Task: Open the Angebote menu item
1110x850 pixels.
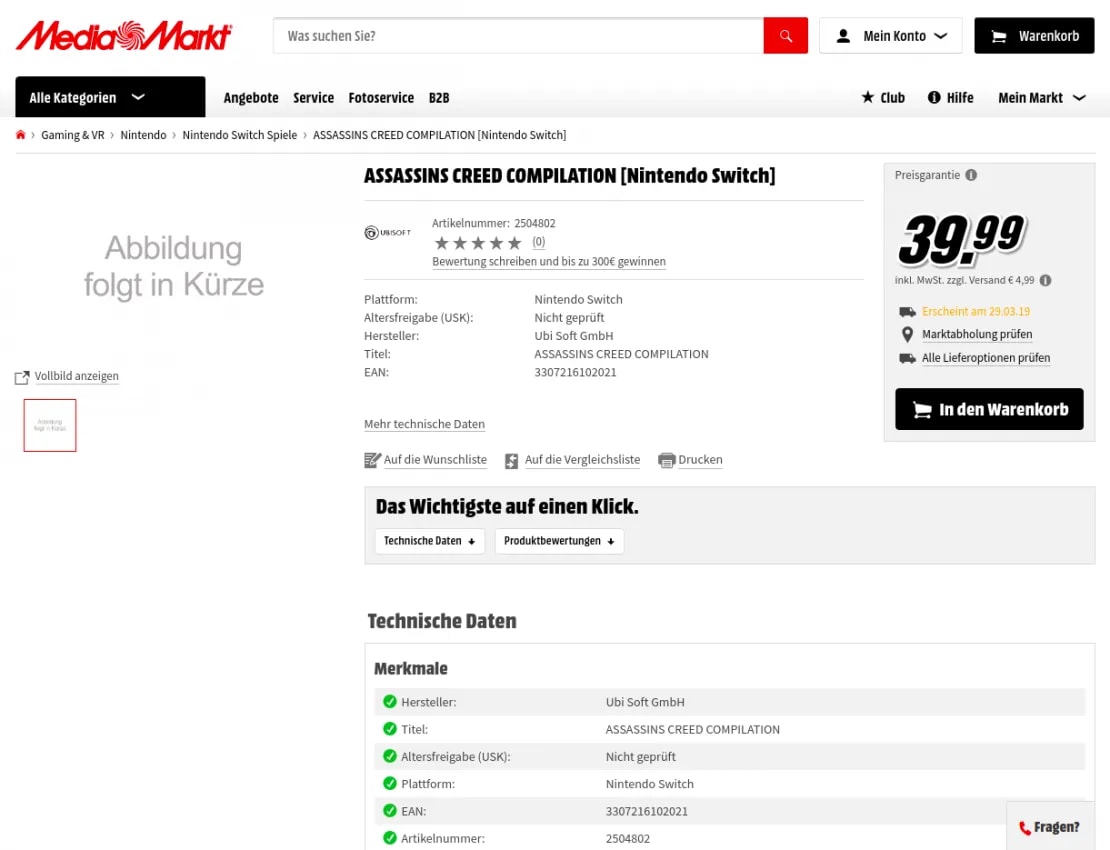Action: (251, 98)
